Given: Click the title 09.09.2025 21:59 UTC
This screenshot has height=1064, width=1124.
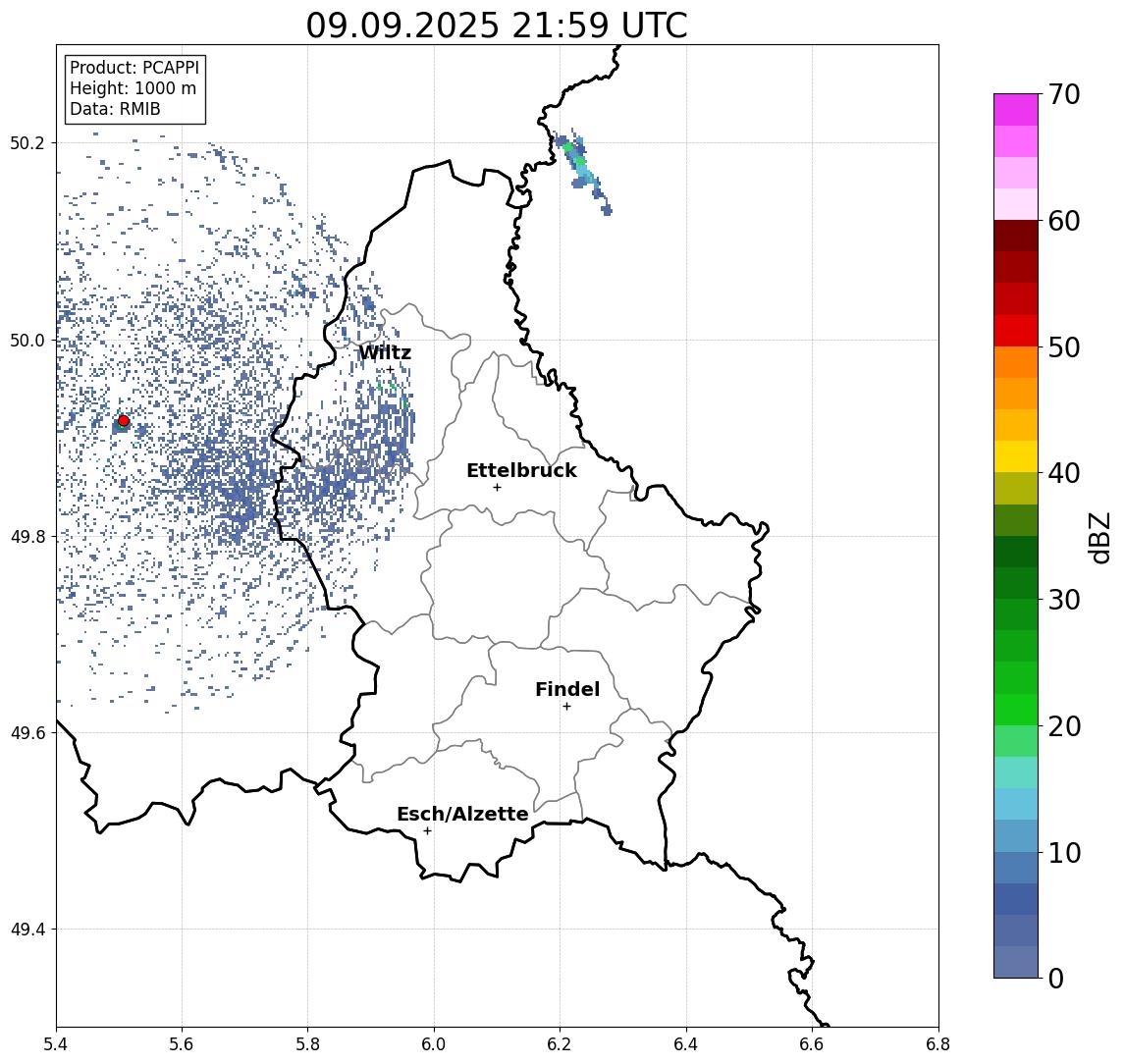Looking at the screenshot, I should pos(497,26).
